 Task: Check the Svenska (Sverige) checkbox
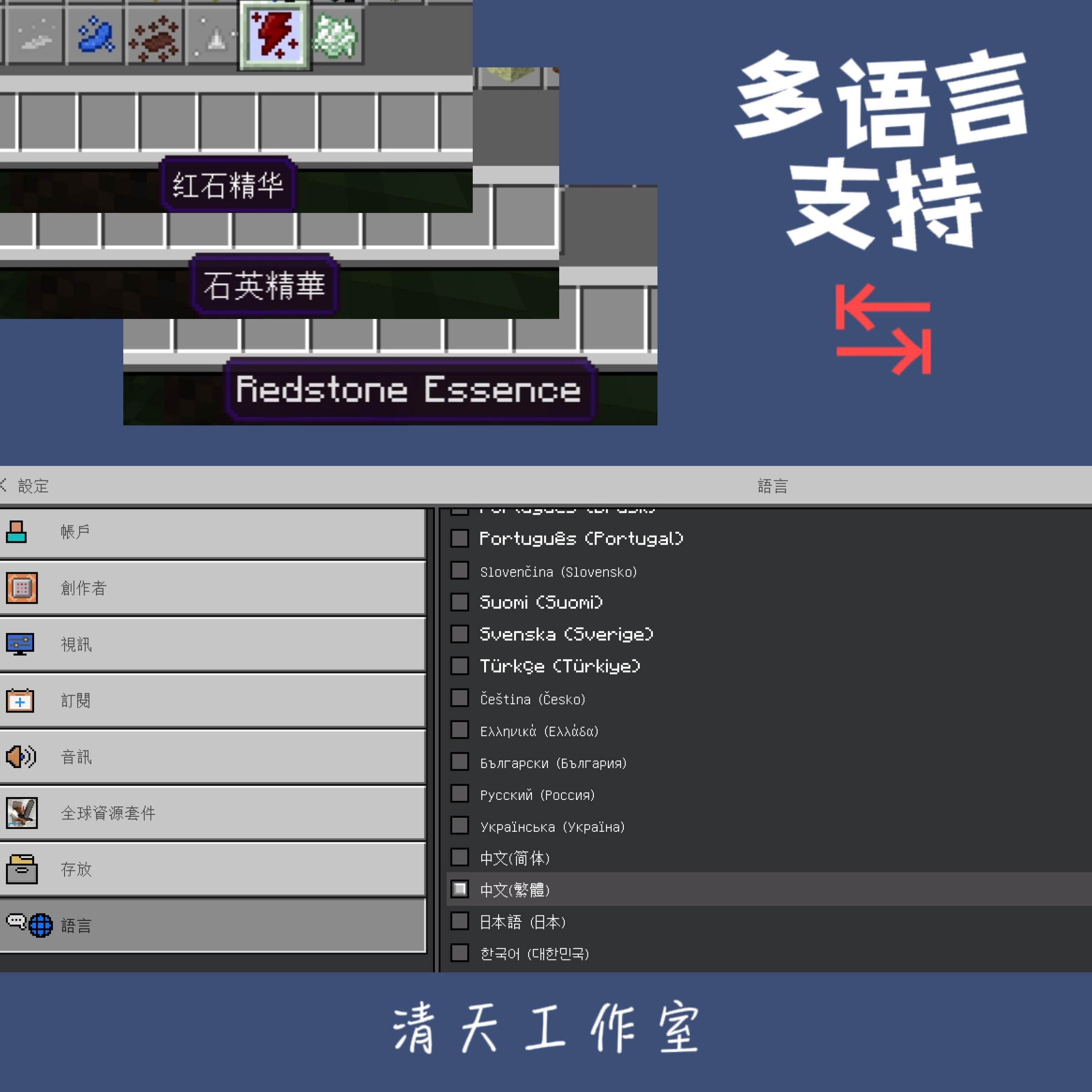click(x=460, y=634)
